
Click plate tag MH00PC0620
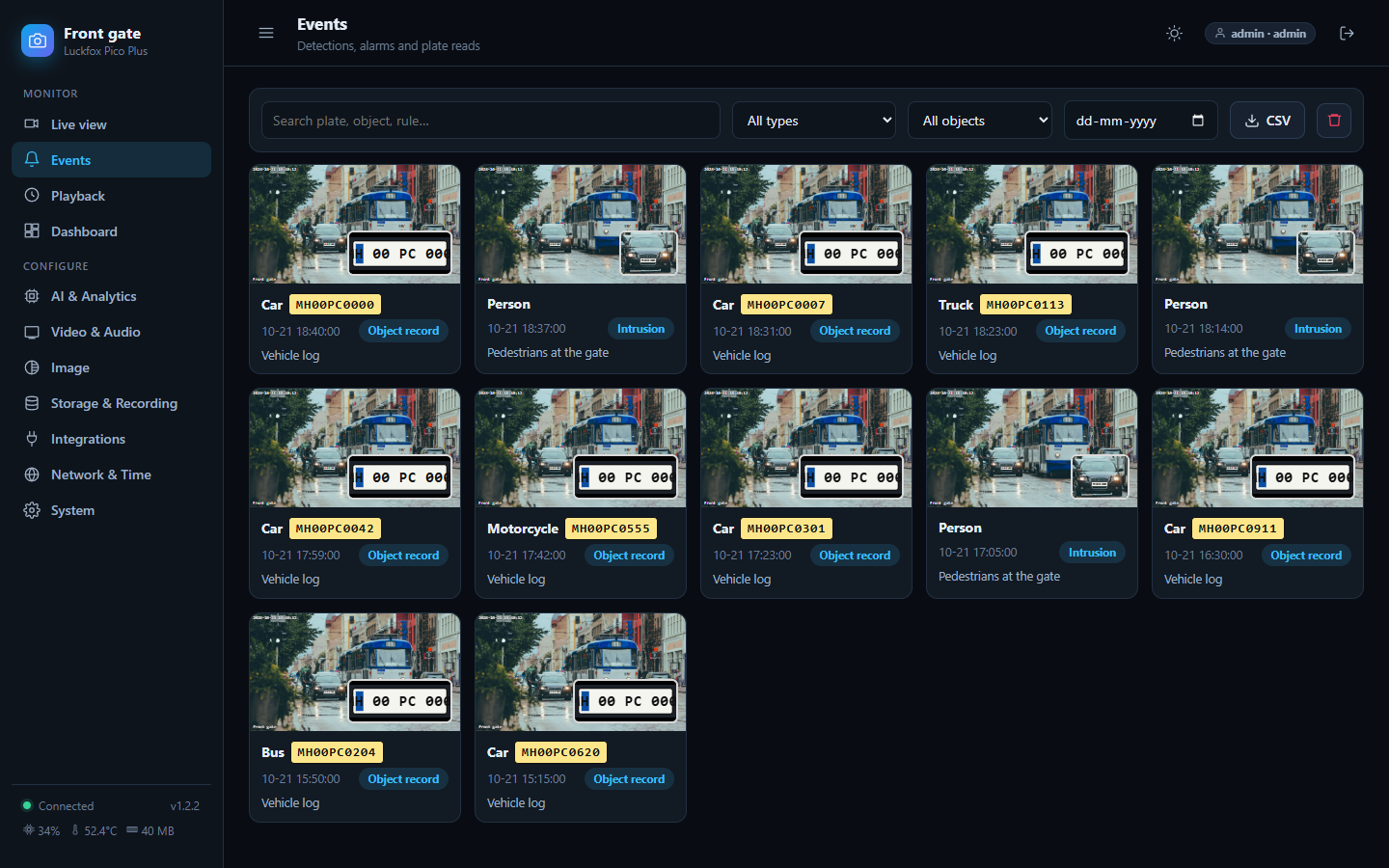[560, 752]
